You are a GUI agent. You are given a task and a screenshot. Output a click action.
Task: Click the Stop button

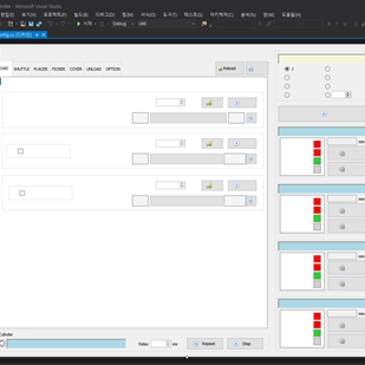coord(245,344)
